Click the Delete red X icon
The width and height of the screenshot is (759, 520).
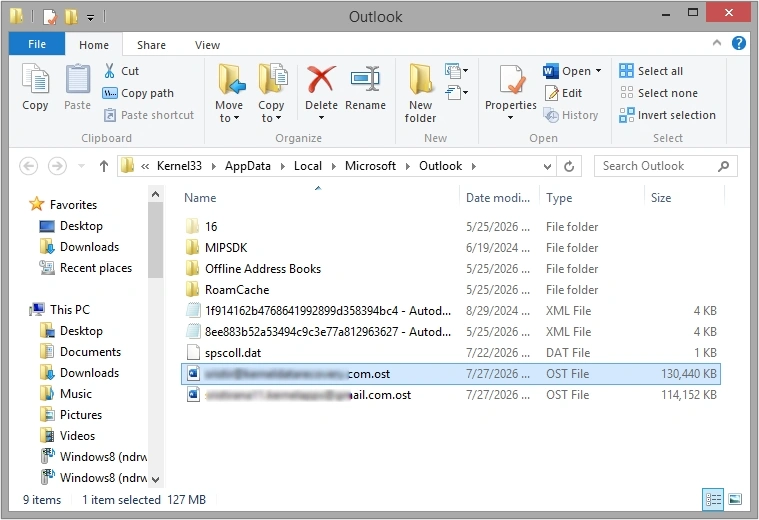coord(321,80)
